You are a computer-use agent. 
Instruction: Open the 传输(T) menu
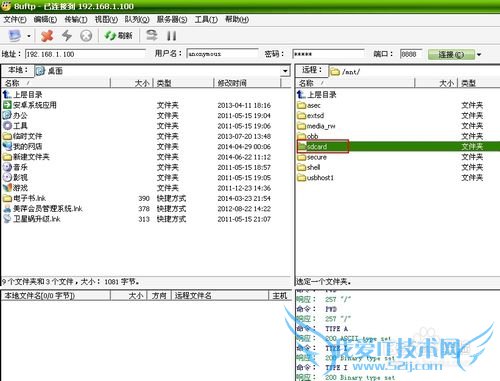76,20
